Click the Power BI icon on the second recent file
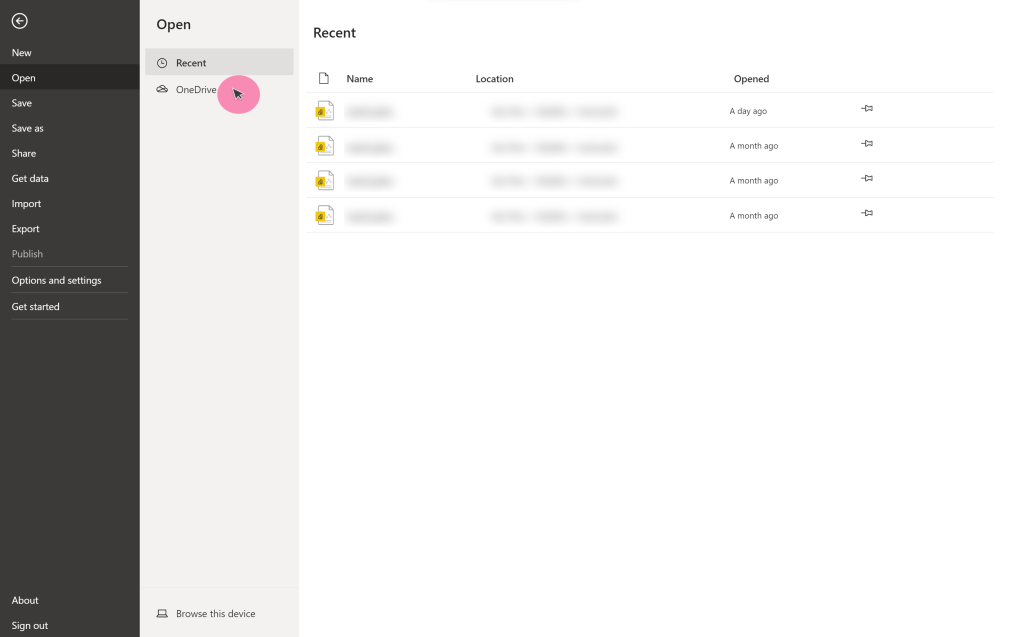Screen dimensions: 1024x637 (x=323, y=145)
